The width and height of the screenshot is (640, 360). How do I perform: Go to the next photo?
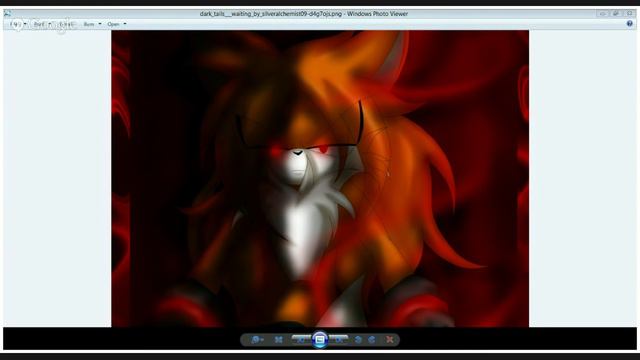pyautogui.click(x=338, y=339)
